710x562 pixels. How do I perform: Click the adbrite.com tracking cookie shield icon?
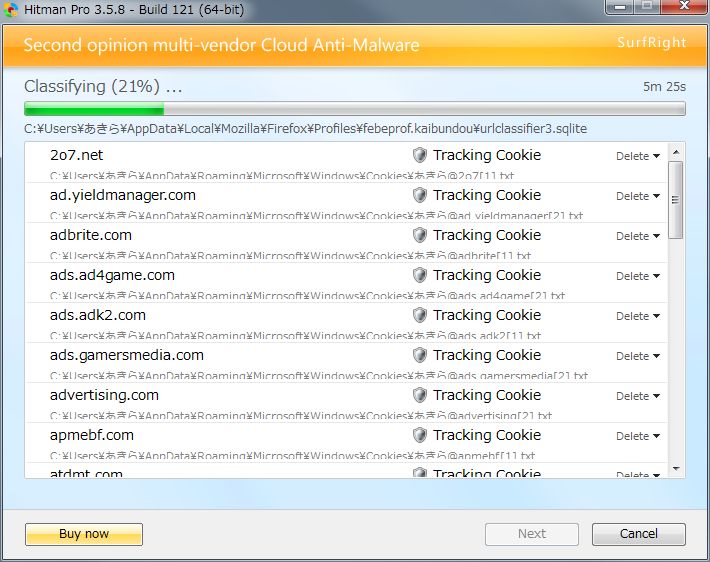point(420,235)
